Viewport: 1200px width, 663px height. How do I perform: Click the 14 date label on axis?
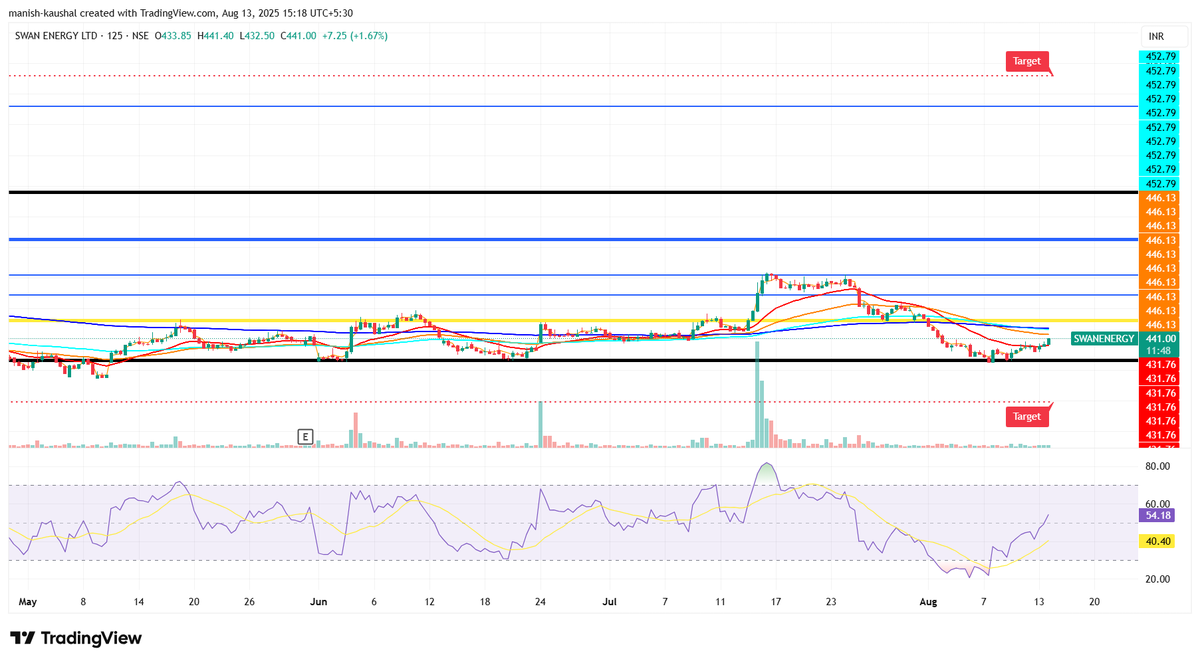[138, 603]
